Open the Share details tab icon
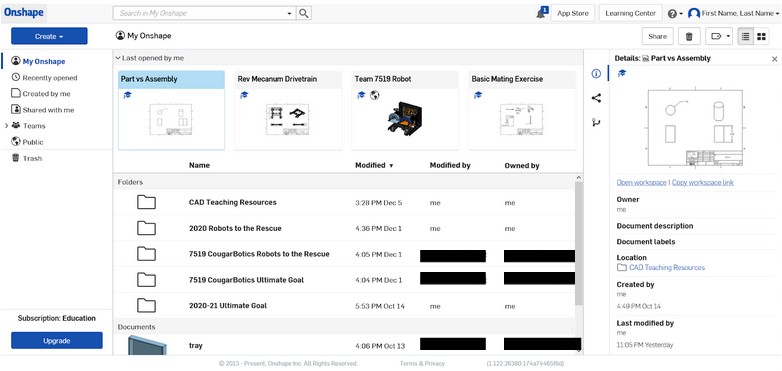The image size is (782, 371). click(x=596, y=98)
